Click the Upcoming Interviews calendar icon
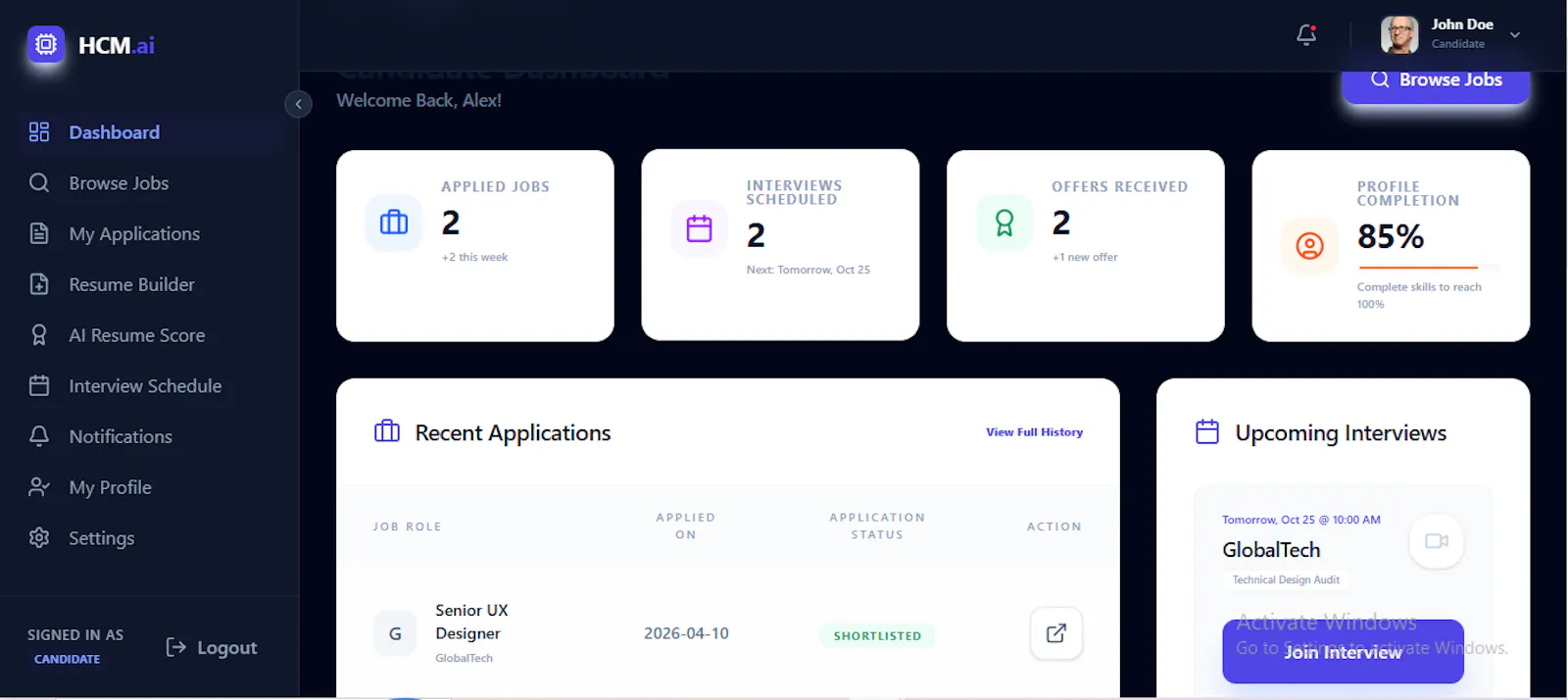This screenshot has width=1568, height=700. 1207,431
